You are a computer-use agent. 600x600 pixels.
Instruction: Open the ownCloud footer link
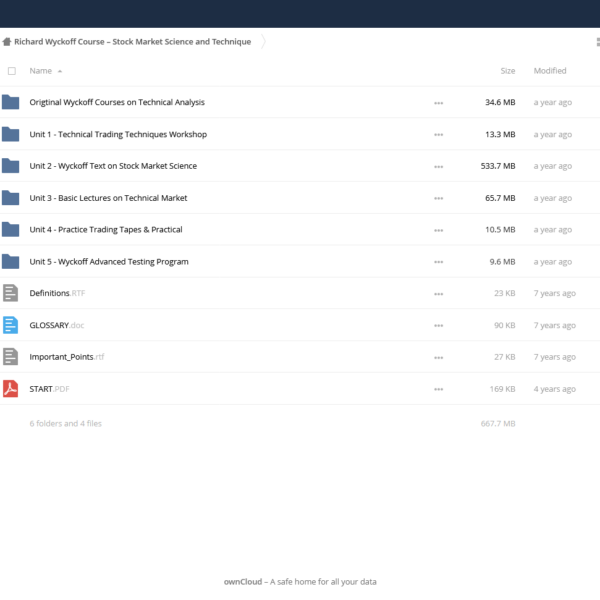coord(243,582)
